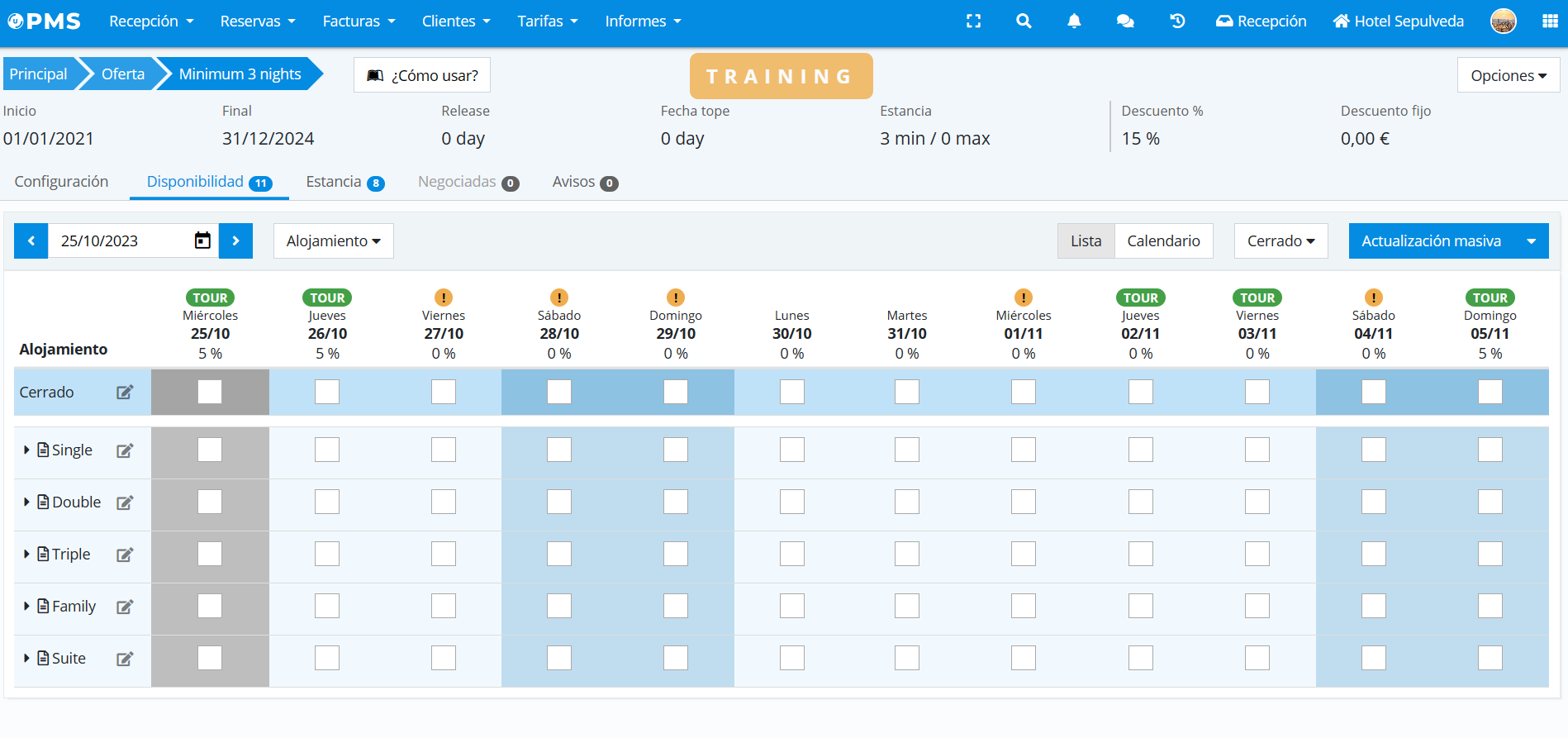This screenshot has height=738, width=1568.
Task: Click the fullscreen icon in top bar
Action: point(973,21)
